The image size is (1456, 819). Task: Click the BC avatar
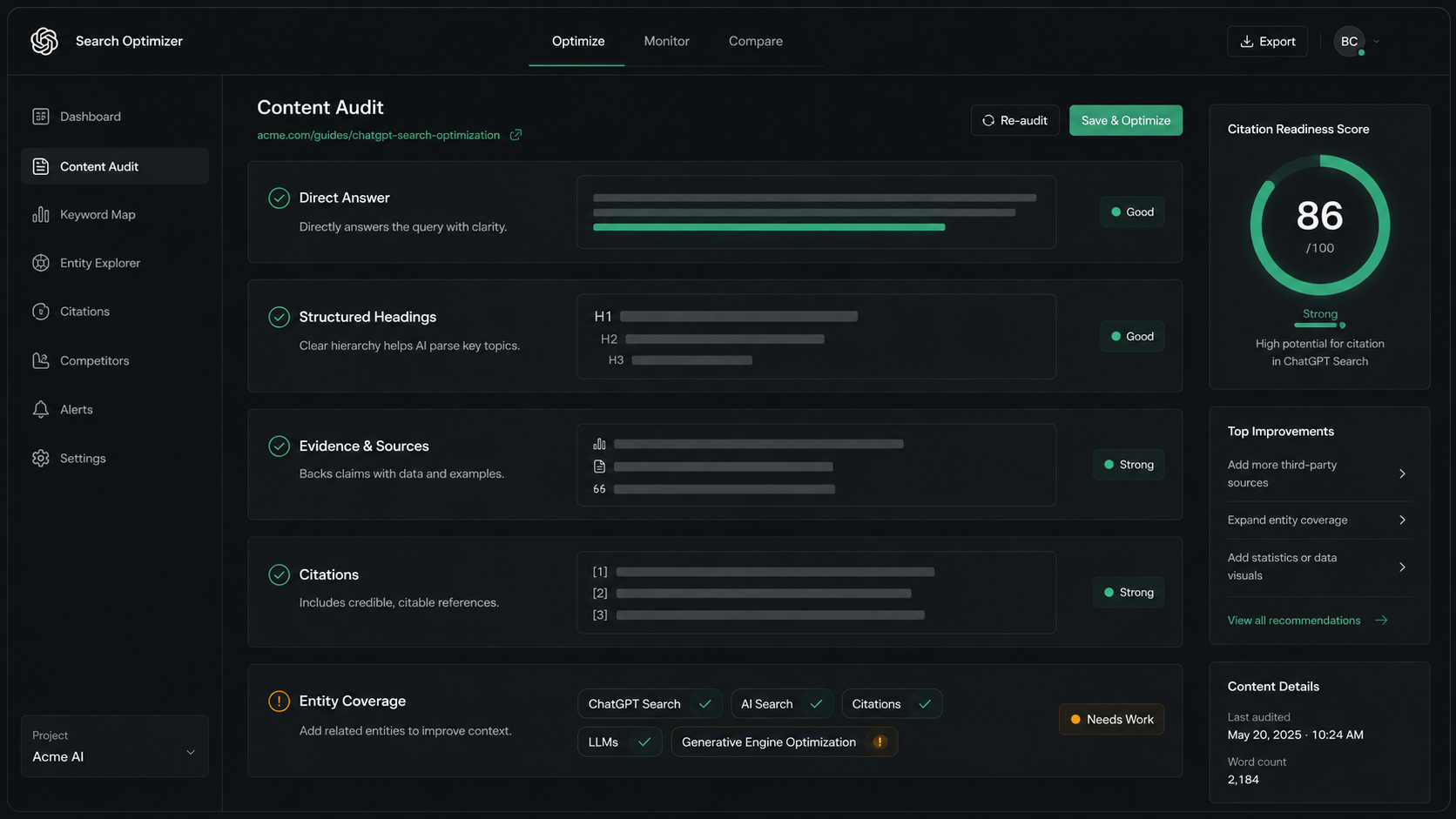click(x=1349, y=41)
